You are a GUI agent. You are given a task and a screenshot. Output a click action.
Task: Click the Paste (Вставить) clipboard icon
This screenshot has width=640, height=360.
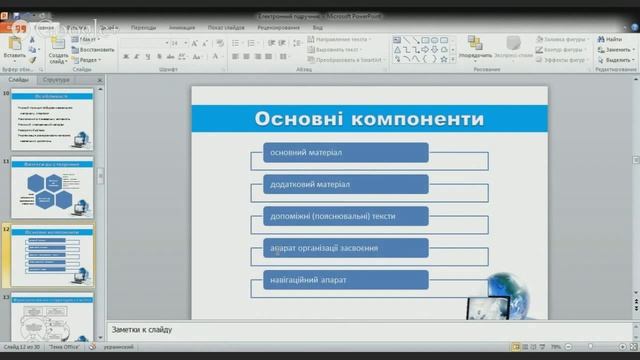point(15,43)
